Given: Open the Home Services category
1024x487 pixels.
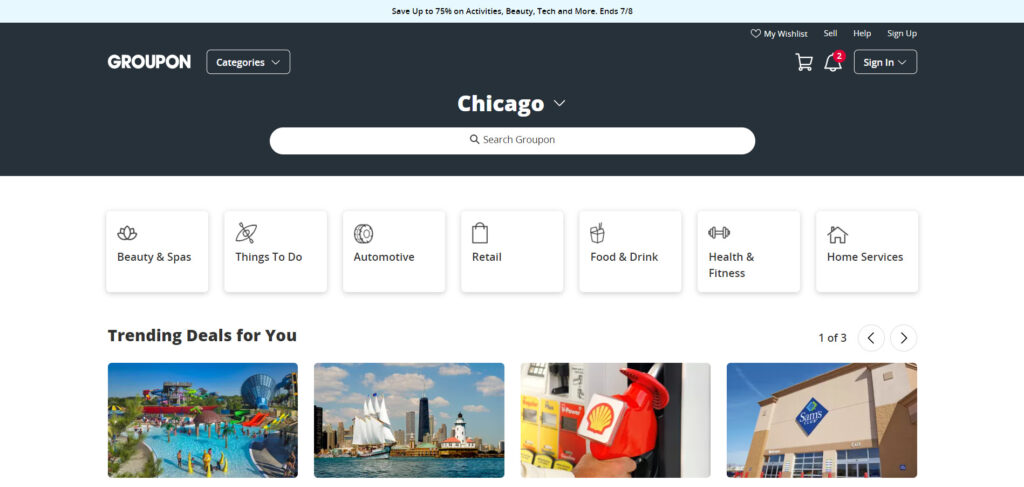Looking at the screenshot, I should tap(866, 251).
